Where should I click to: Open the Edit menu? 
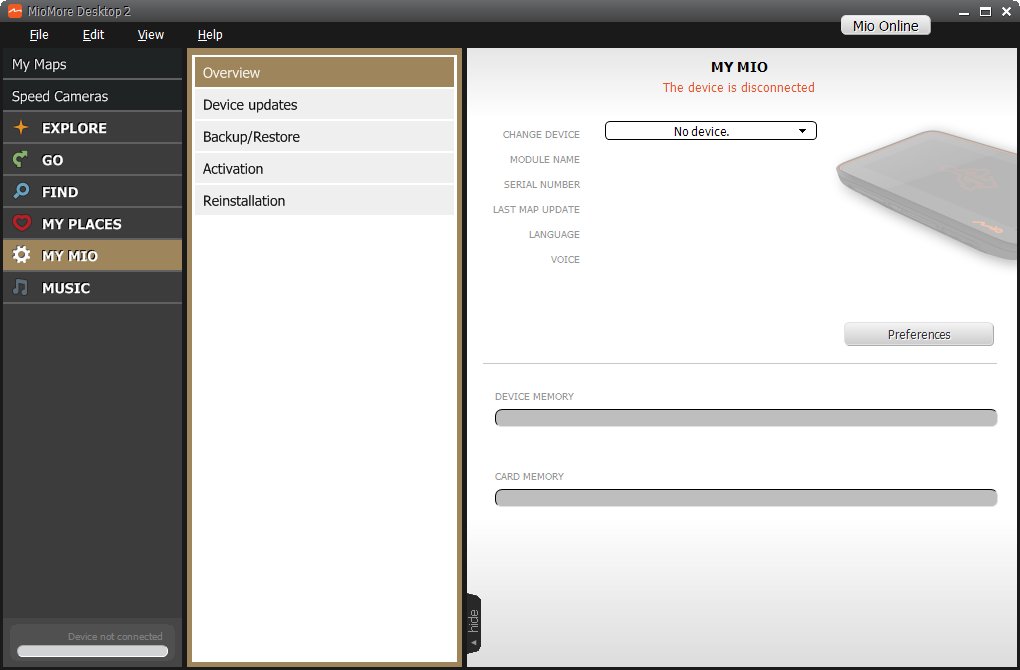pos(93,34)
